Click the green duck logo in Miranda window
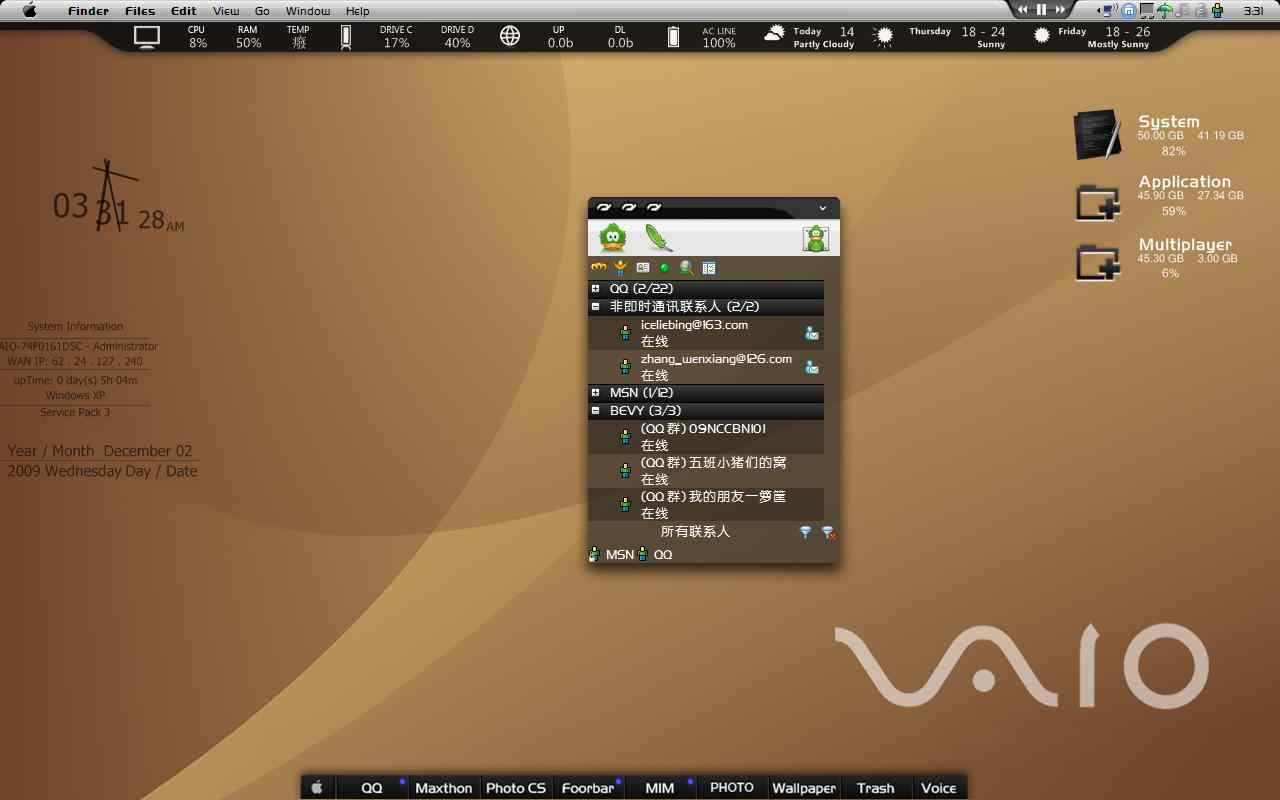This screenshot has height=800, width=1280. point(613,238)
